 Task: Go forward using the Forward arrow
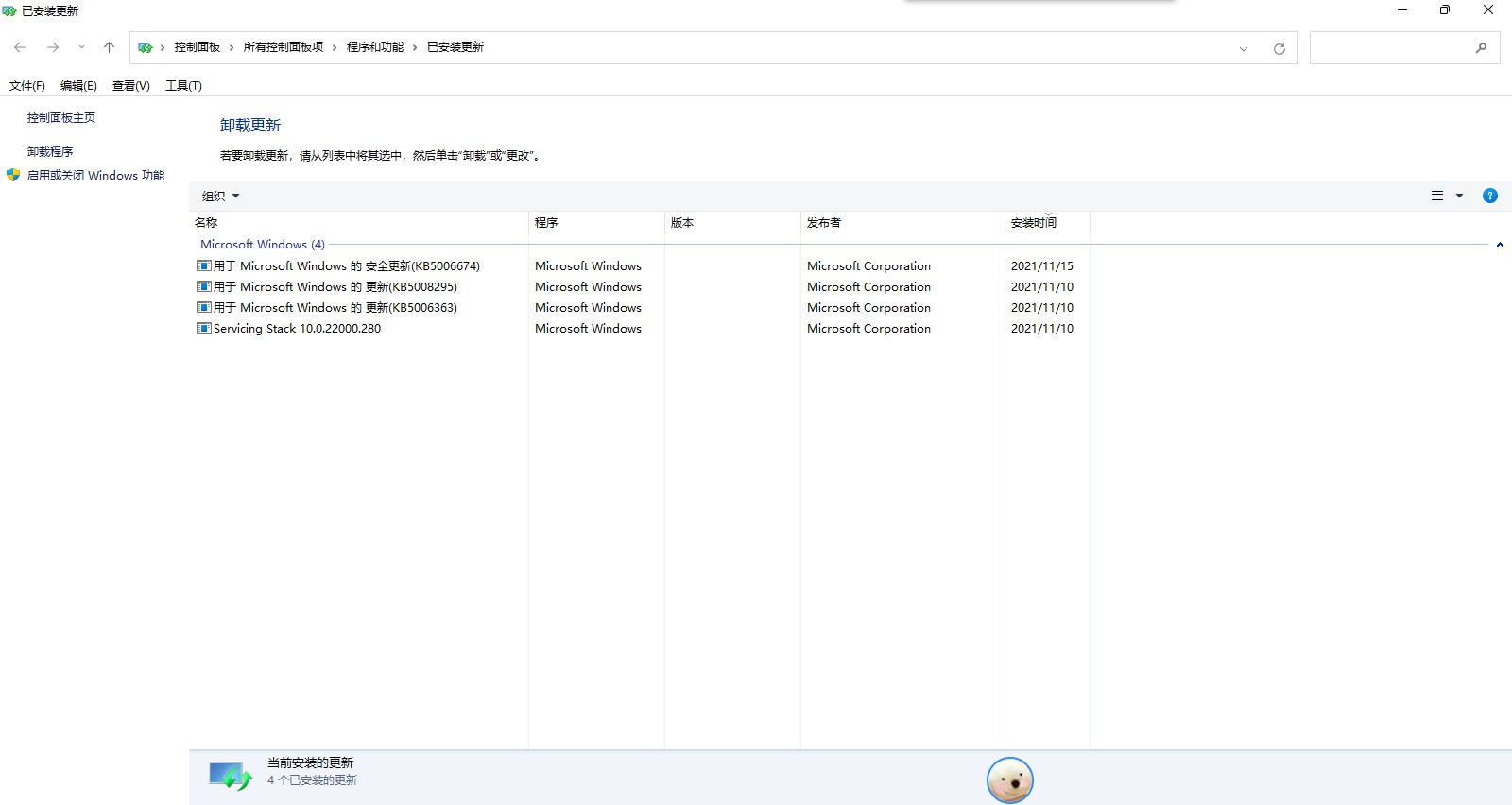pyautogui.click(x=53, y=47)
